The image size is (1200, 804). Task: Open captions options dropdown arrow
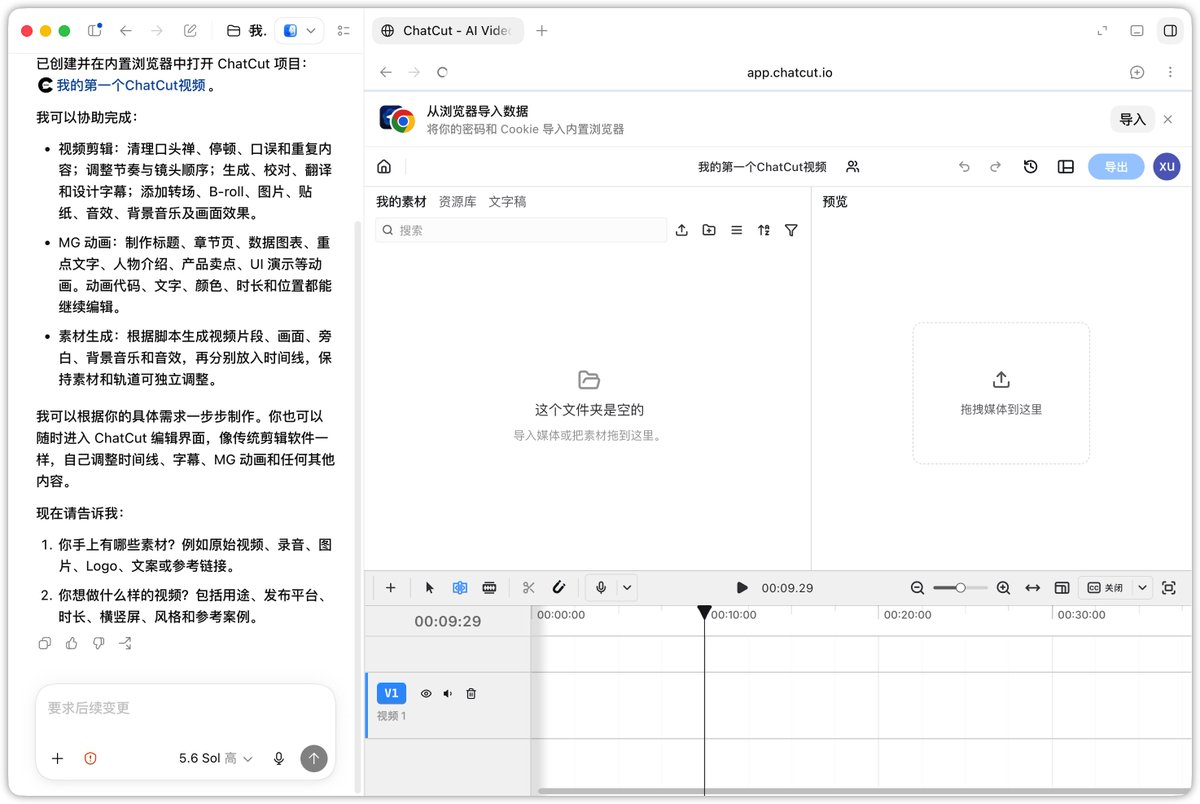click(x=1142, y=588)
